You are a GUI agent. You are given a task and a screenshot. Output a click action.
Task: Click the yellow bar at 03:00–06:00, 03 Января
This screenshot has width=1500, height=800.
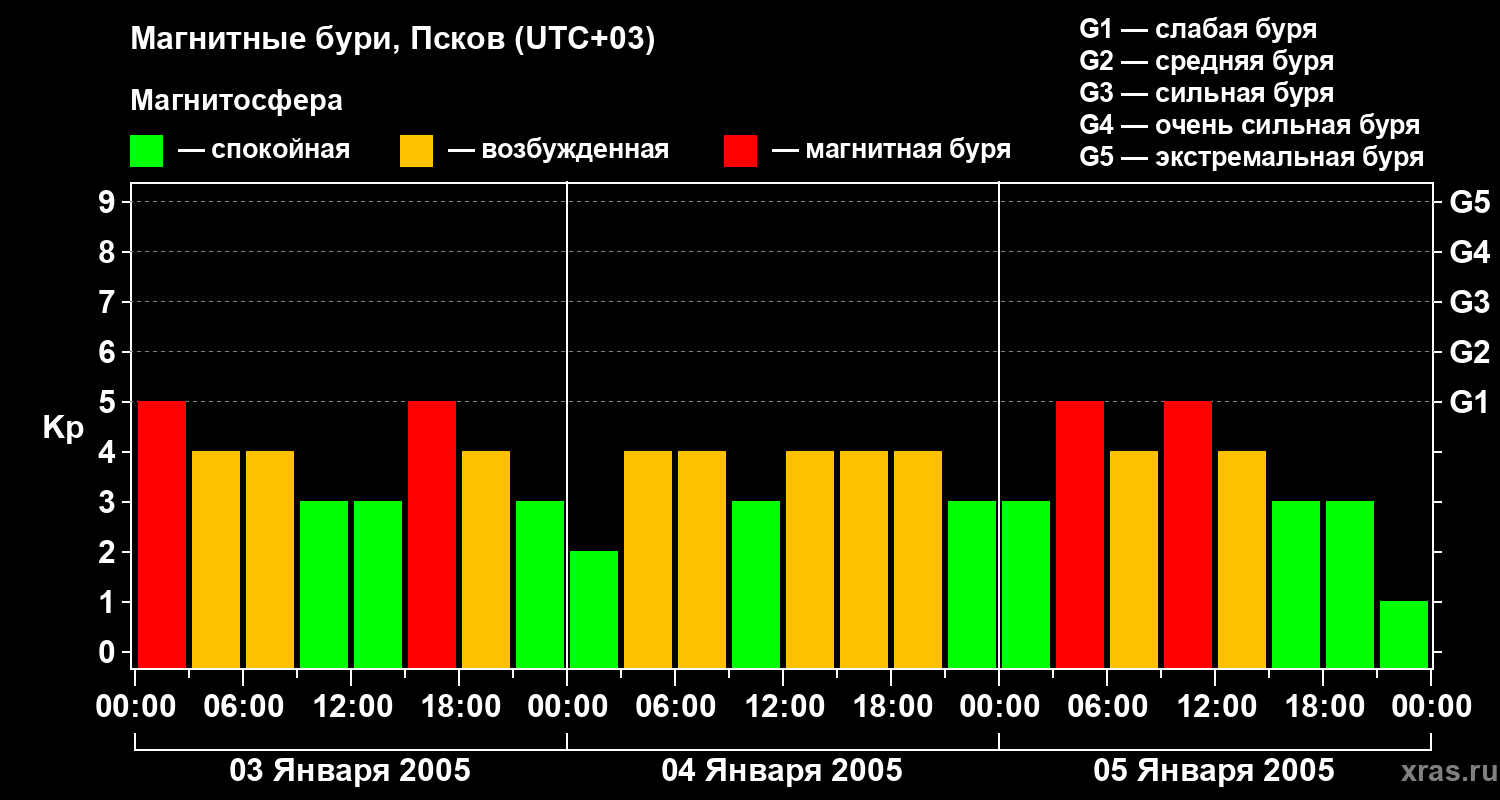pyautogui.click(x=216, y=559)
